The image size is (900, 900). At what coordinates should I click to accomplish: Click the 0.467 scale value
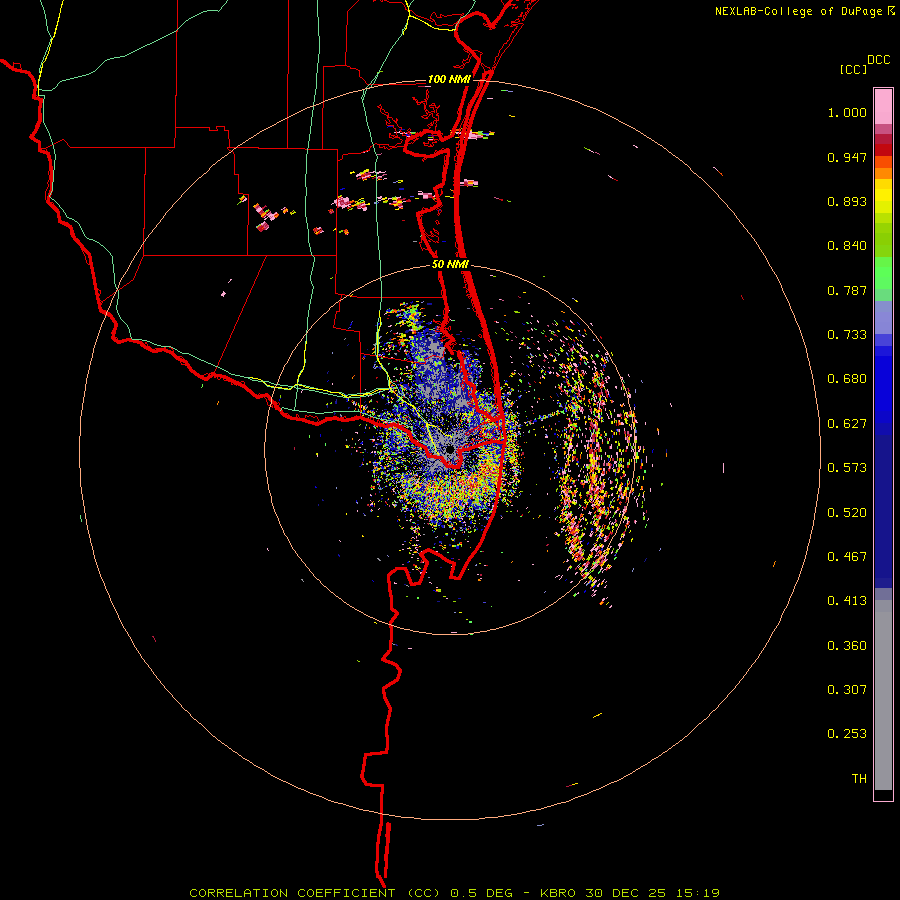(847, 557)
